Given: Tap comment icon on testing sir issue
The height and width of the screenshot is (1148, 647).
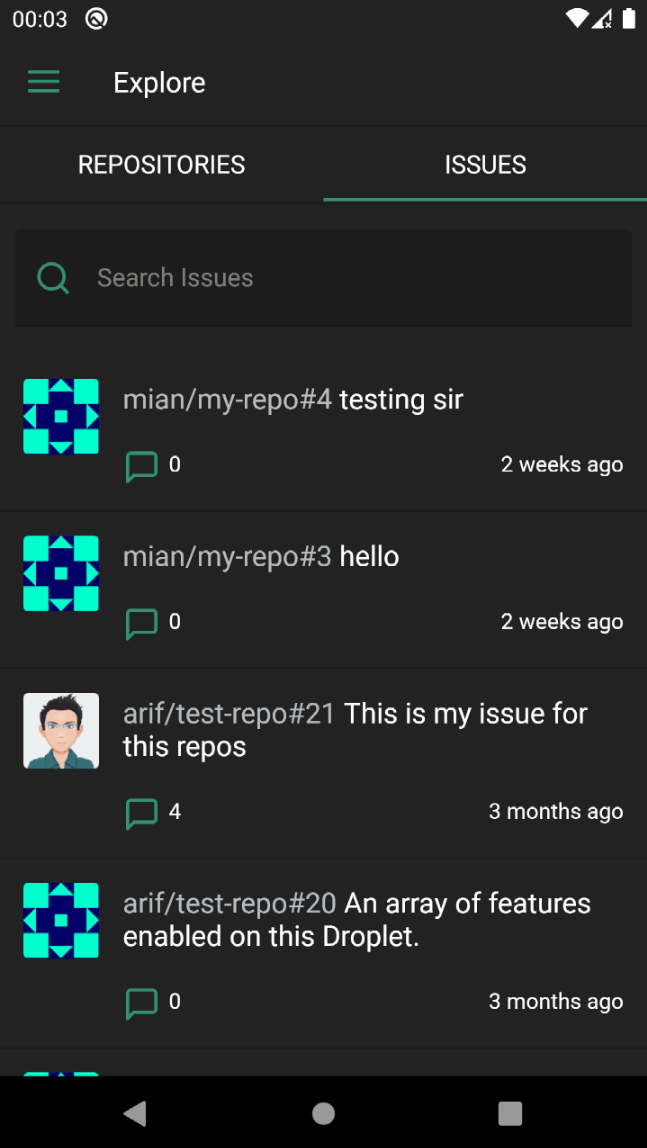Looking at the screenshot, I should click(x=141, y=466).
